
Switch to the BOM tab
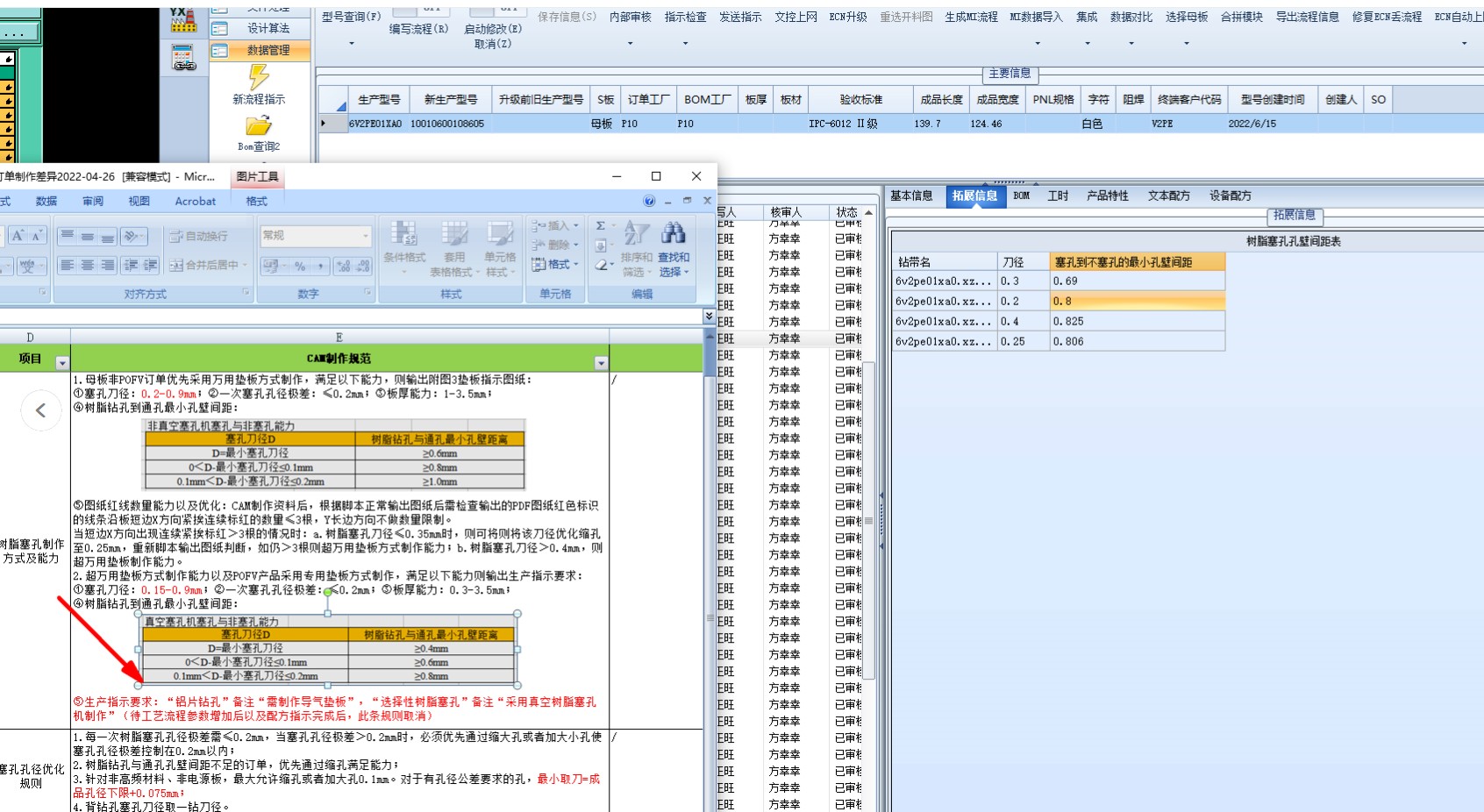1022,196
